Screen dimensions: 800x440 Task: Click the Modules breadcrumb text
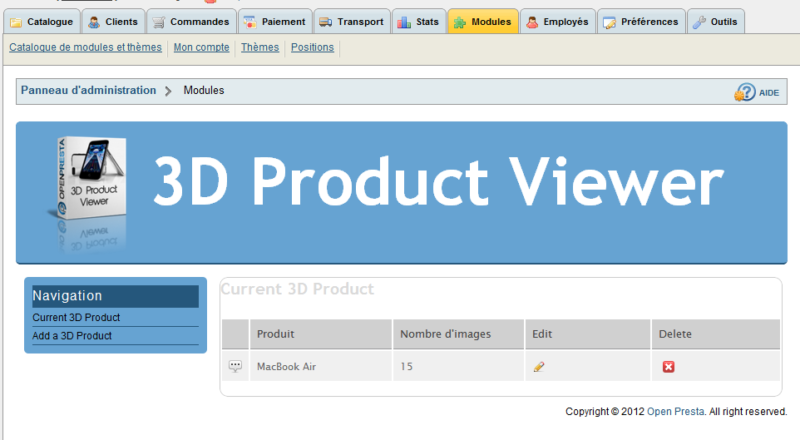tap(204, 90)
